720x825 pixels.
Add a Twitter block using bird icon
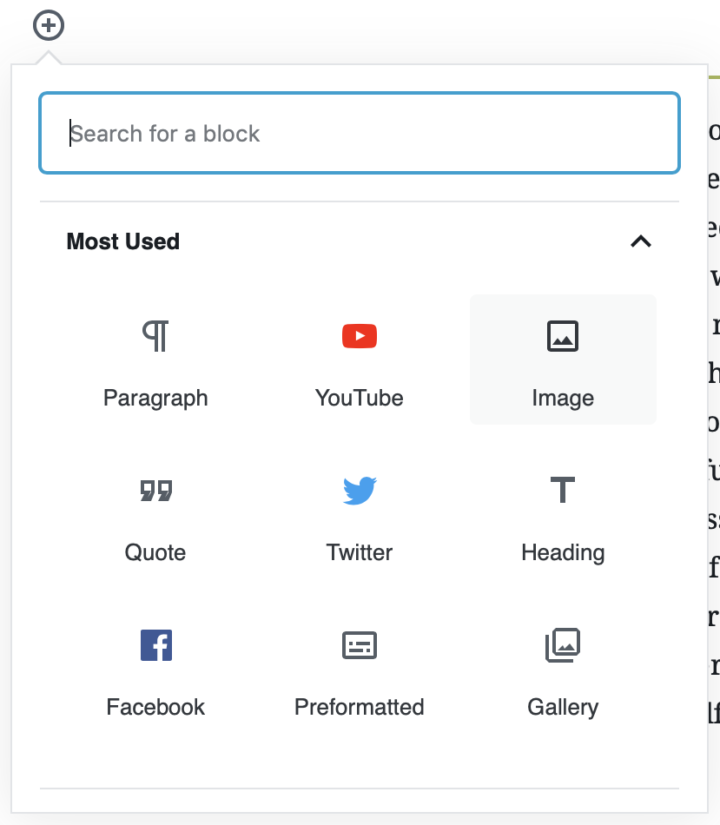tap(359, 491)
